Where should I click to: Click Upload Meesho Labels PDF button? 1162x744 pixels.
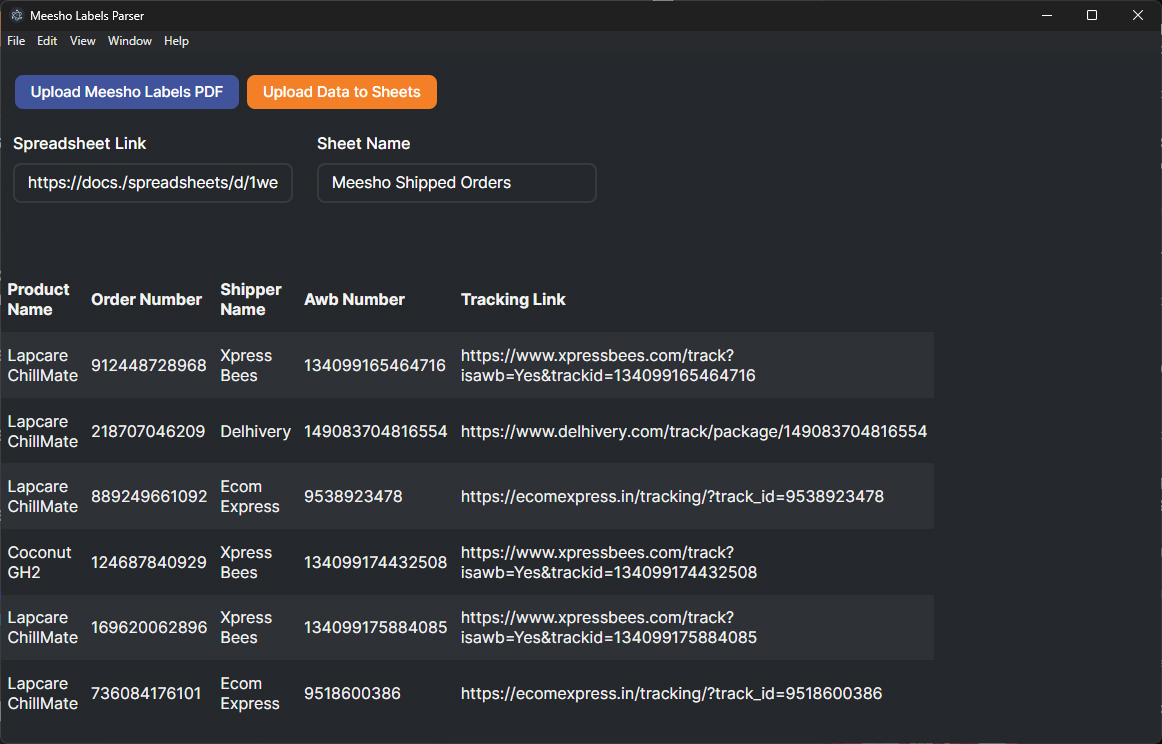point(127,92)
